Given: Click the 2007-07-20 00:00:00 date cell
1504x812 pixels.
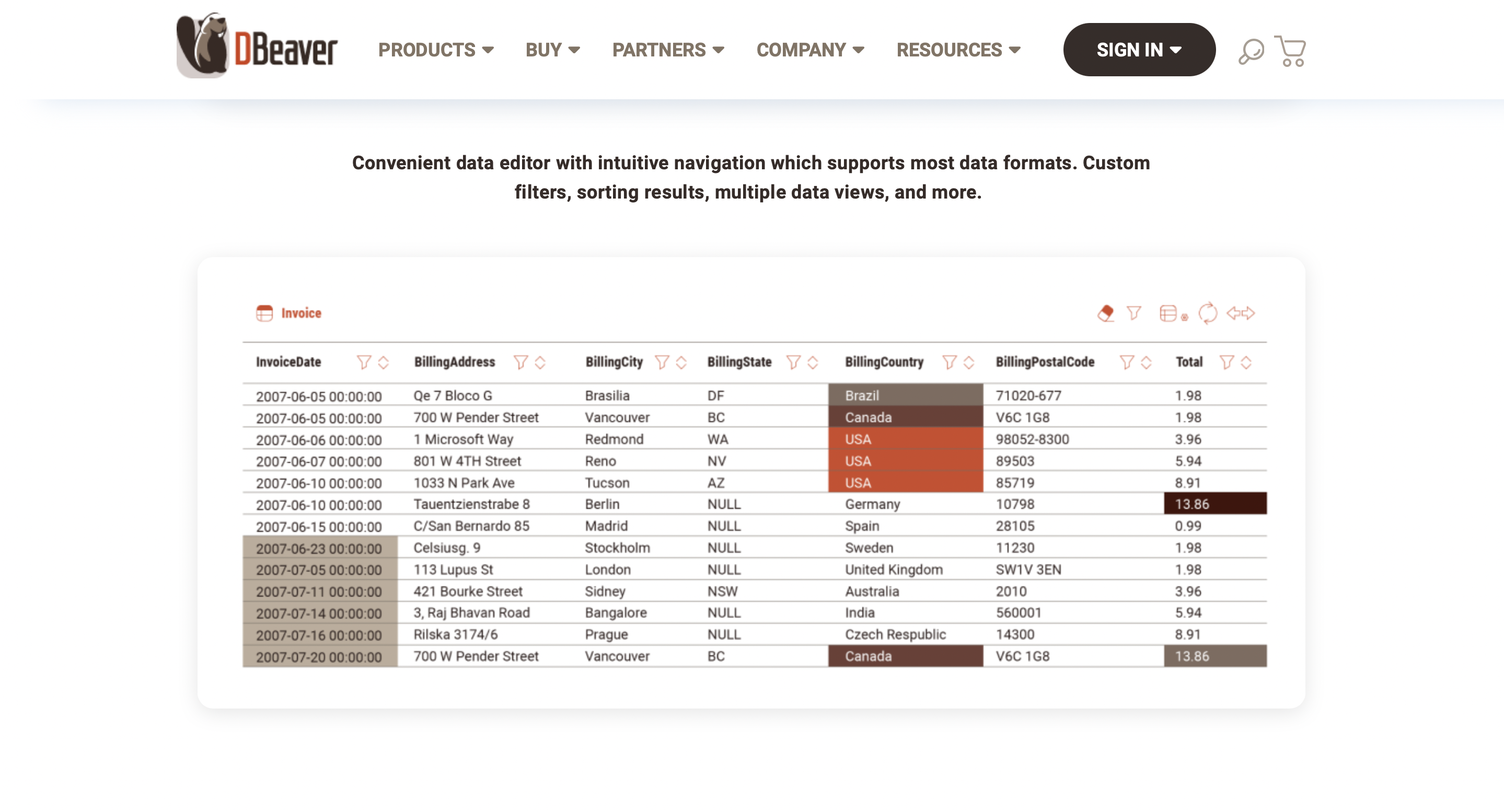Looking at the screenshot, I should pyautogui.click(x=319, y=656).
